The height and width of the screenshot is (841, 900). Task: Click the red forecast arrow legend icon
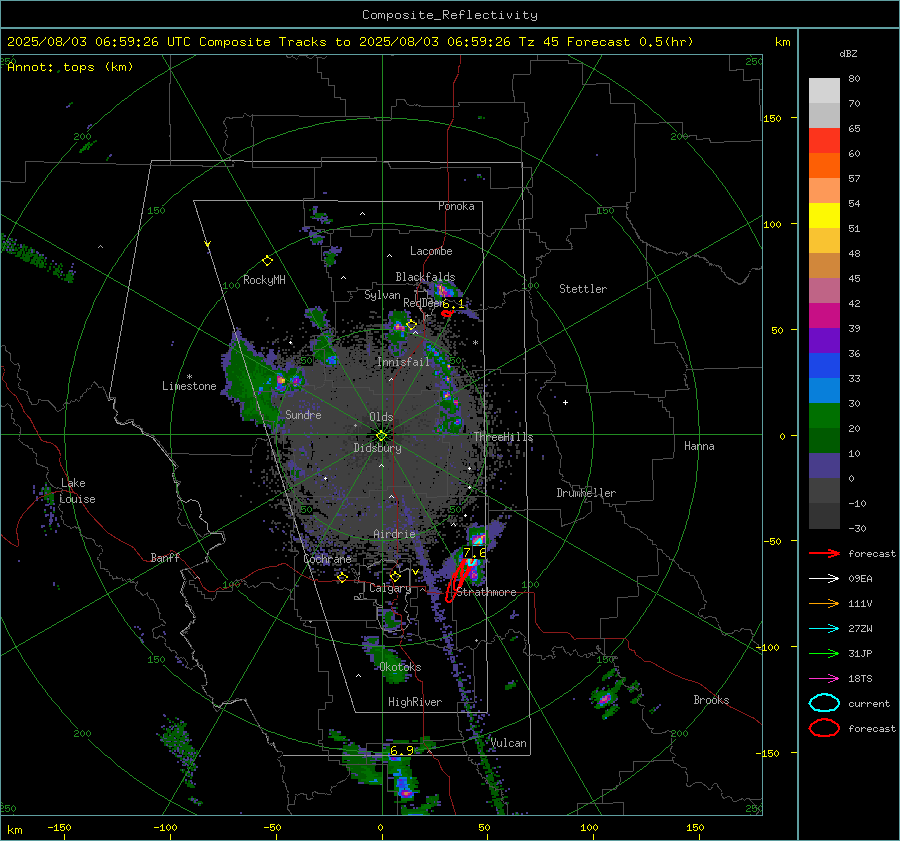click(824, 553)
